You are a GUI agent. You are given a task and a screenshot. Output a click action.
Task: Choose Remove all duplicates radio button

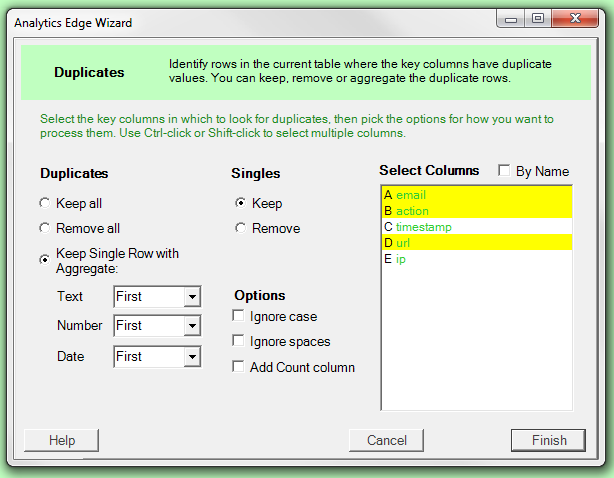pyautogui.click(x=45, y=228)
